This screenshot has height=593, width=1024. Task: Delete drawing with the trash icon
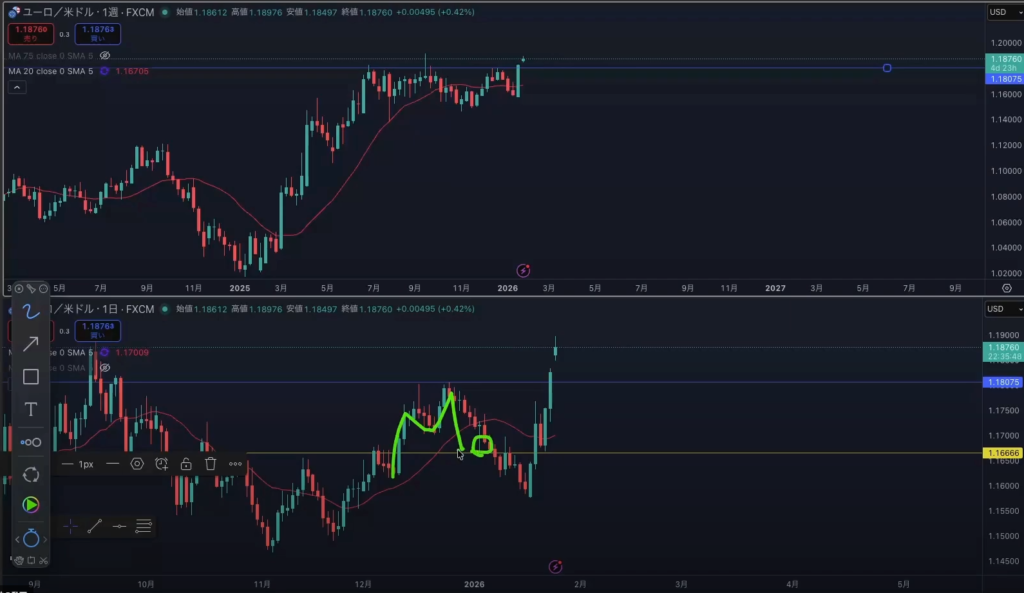pos(211,464)
